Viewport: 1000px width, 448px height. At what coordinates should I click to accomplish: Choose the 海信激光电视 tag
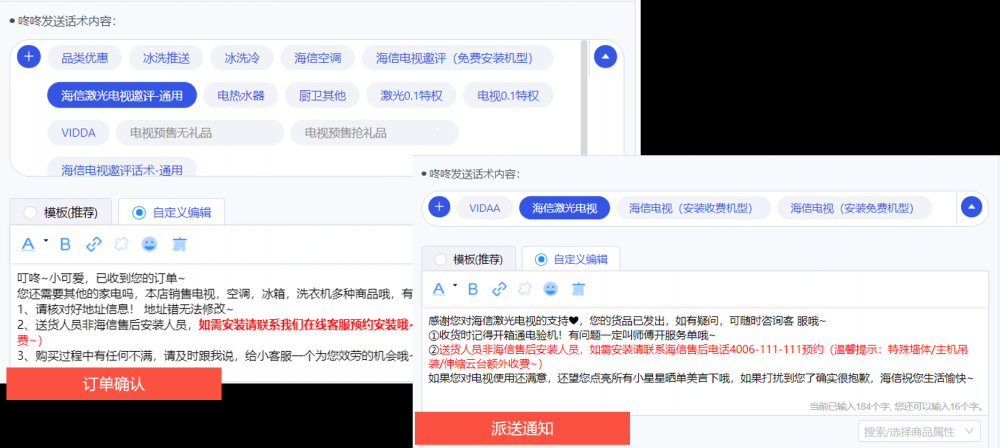point(564,207)
